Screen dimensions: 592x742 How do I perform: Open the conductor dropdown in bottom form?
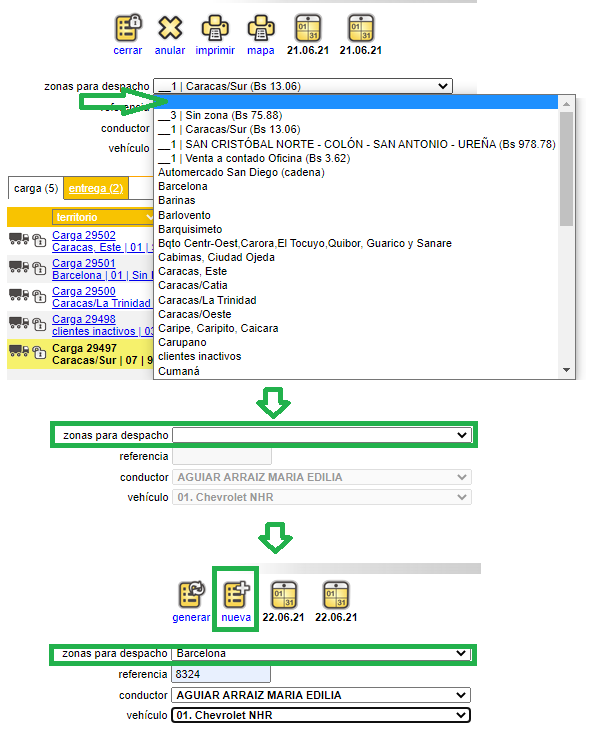click(x=321, y=695)
